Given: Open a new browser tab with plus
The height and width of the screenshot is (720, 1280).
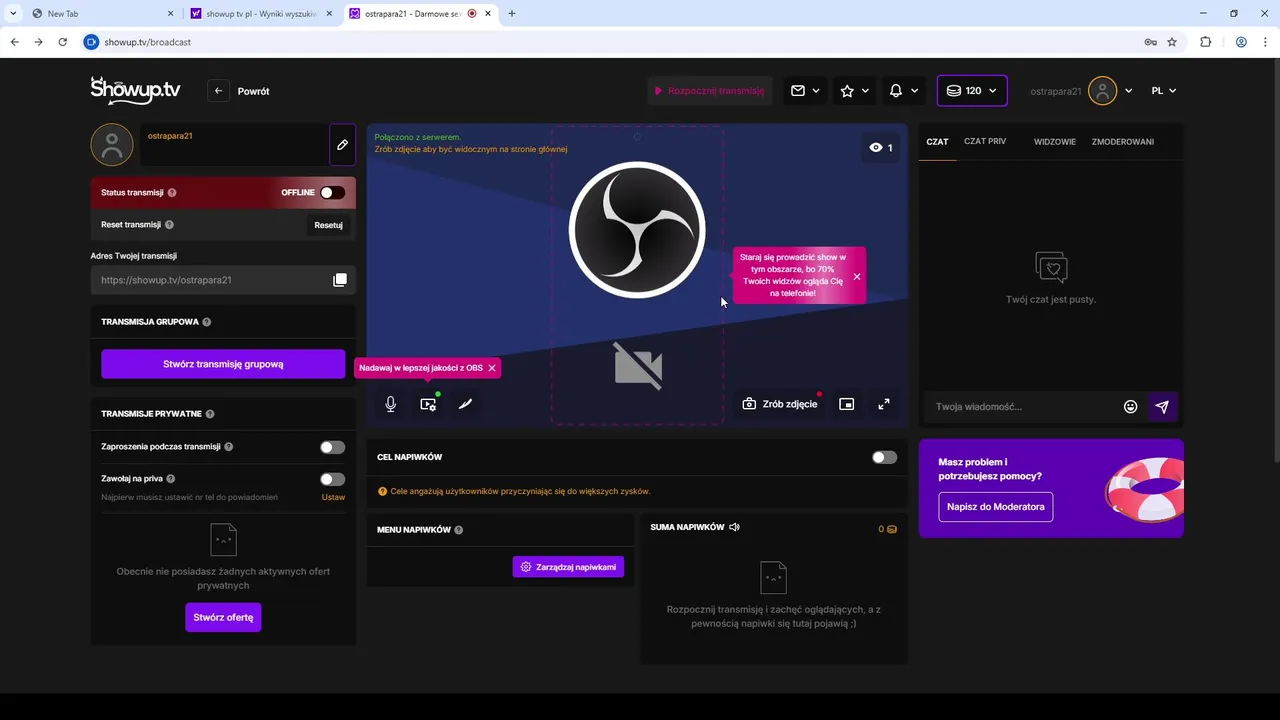Looking at the screenshot, I should 512,13.
